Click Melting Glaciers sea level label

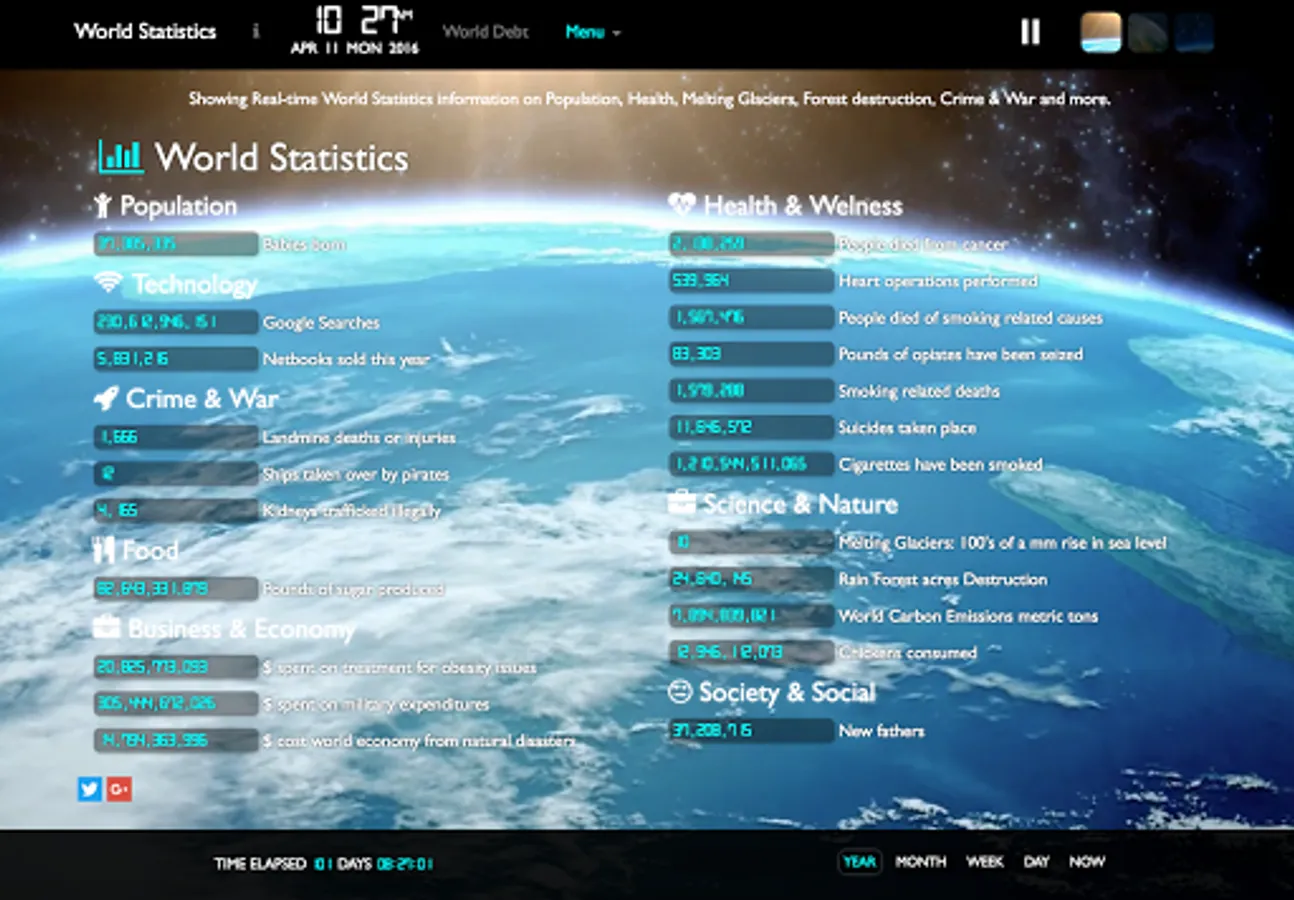click(x=1002, y=542)
